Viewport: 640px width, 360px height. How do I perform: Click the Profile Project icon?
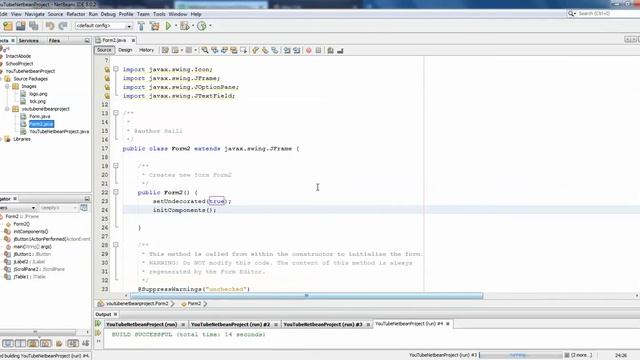pos(202,26)
